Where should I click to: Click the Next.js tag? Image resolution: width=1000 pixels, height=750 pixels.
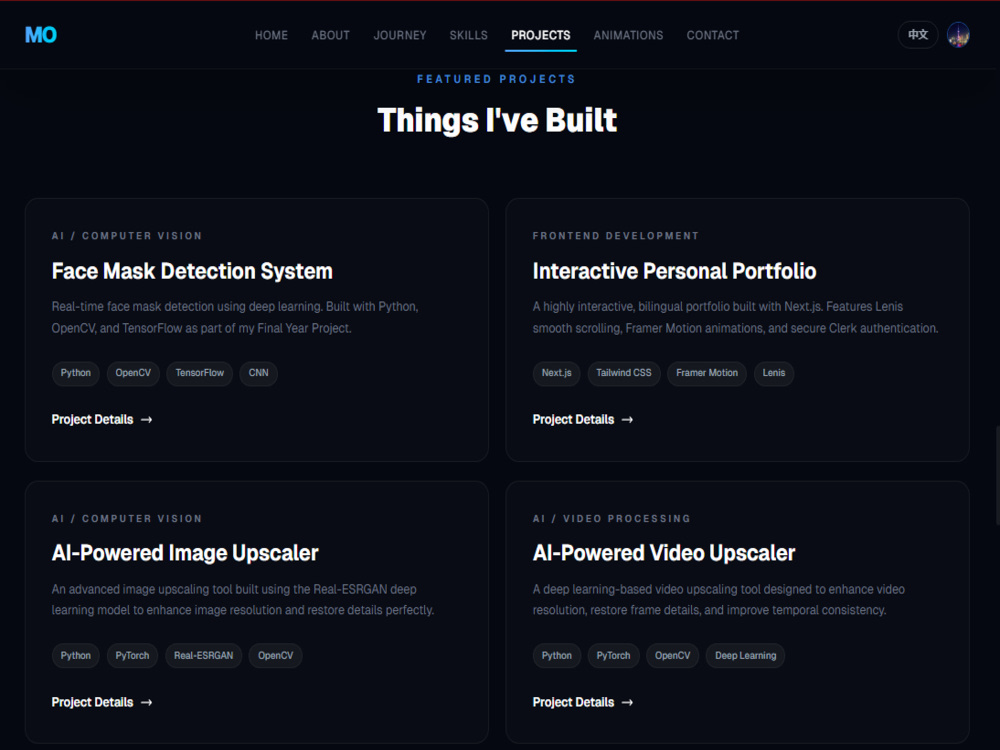click(557, 373)
